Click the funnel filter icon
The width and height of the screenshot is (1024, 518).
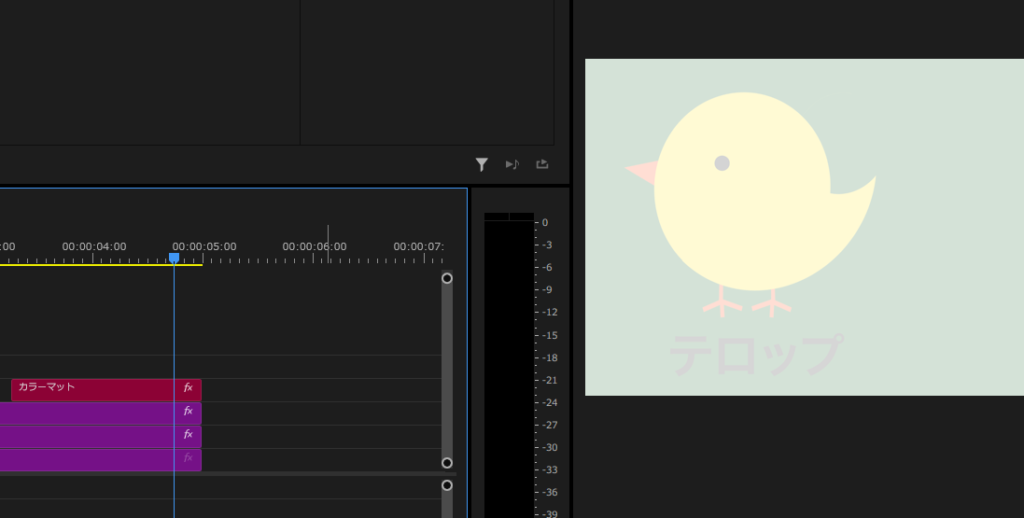point(481,165)
